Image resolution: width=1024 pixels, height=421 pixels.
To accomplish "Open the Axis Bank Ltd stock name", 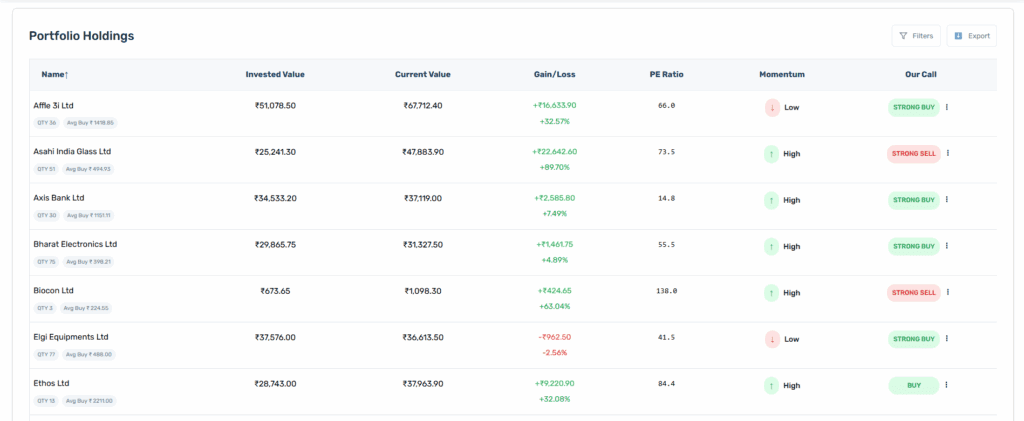I will [59, 198].
